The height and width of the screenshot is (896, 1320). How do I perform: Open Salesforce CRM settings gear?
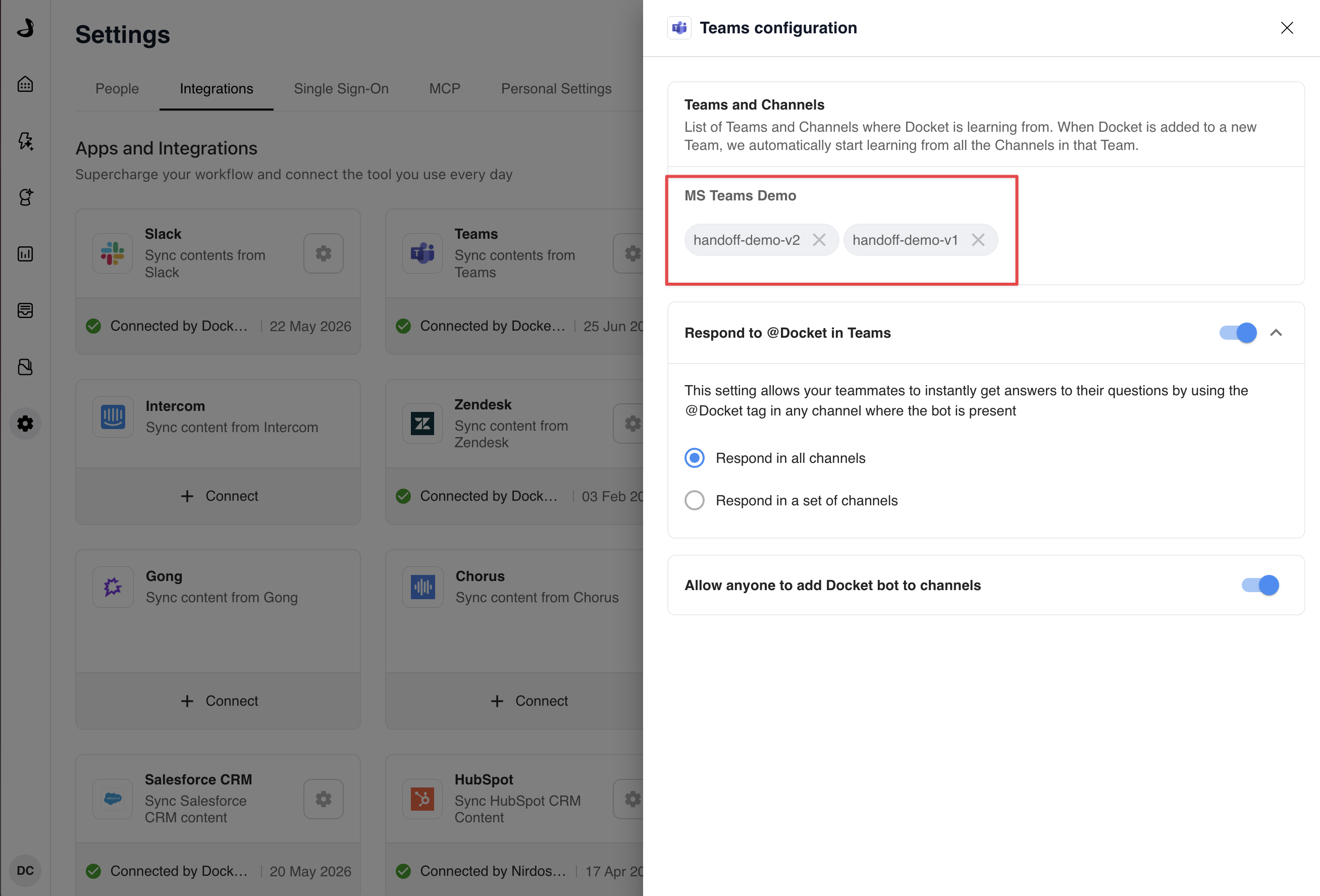click(323, 799)
